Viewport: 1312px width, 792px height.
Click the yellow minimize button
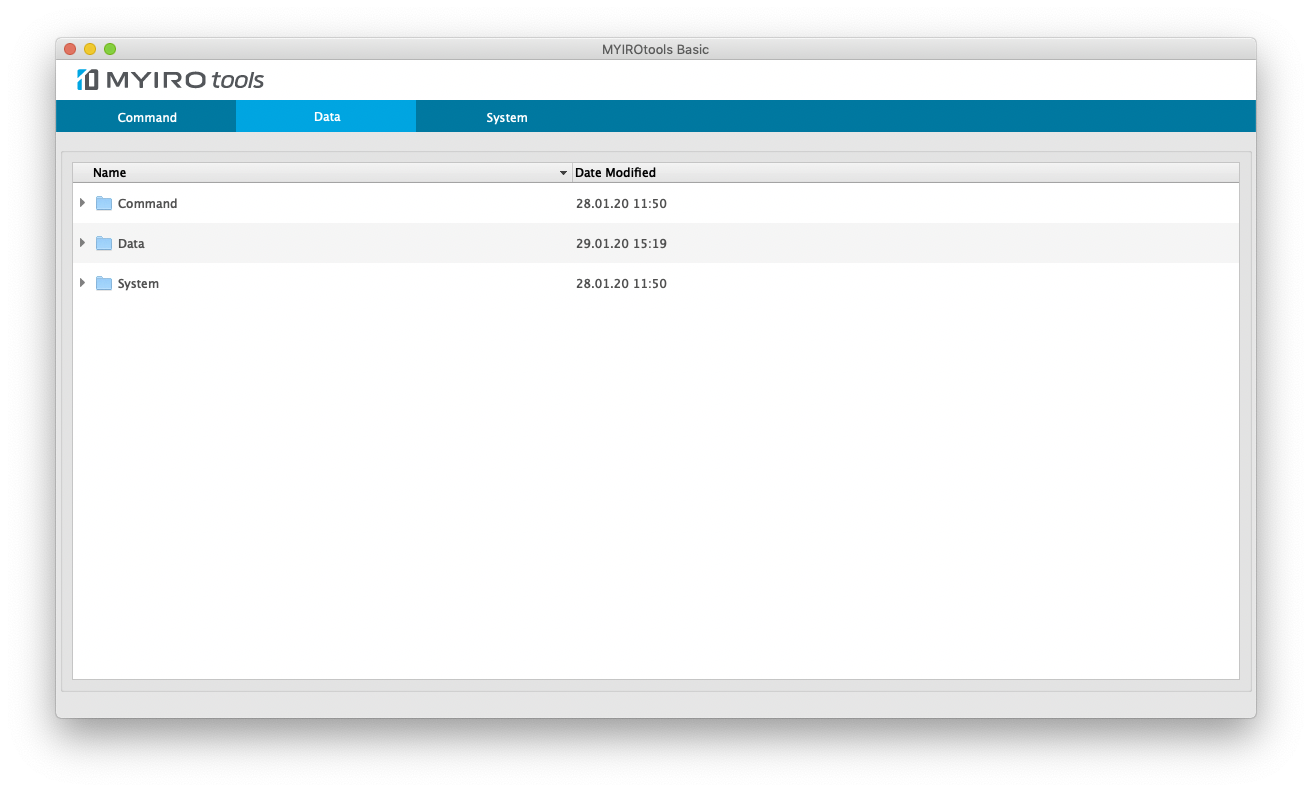(90, 47)
